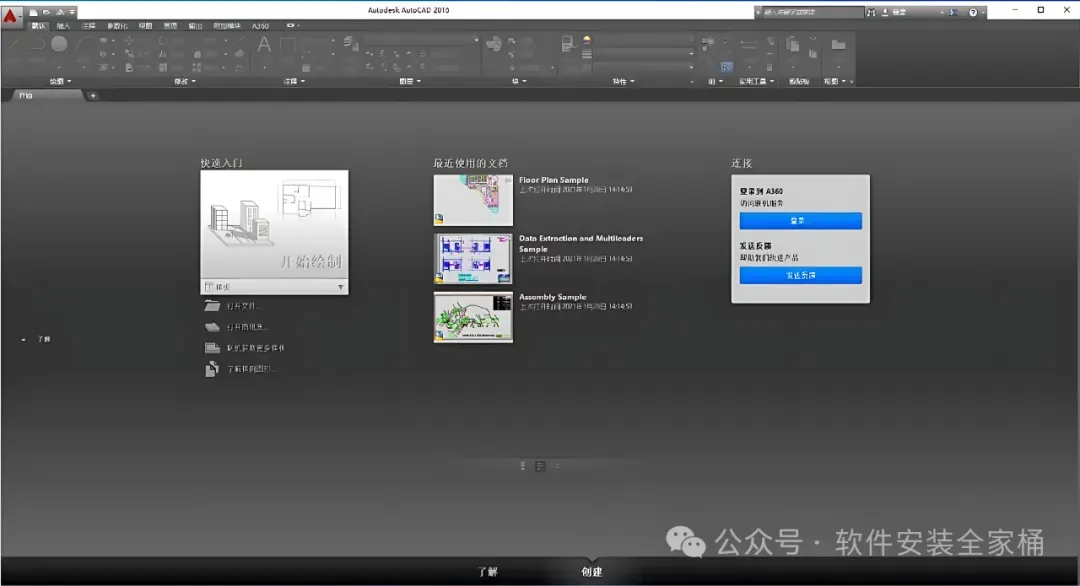The width and height of the screenshot is (1080, 586).
Task: Click the Group icon in the ribbon
Action: pyautogui.click(x=708, y=43)
